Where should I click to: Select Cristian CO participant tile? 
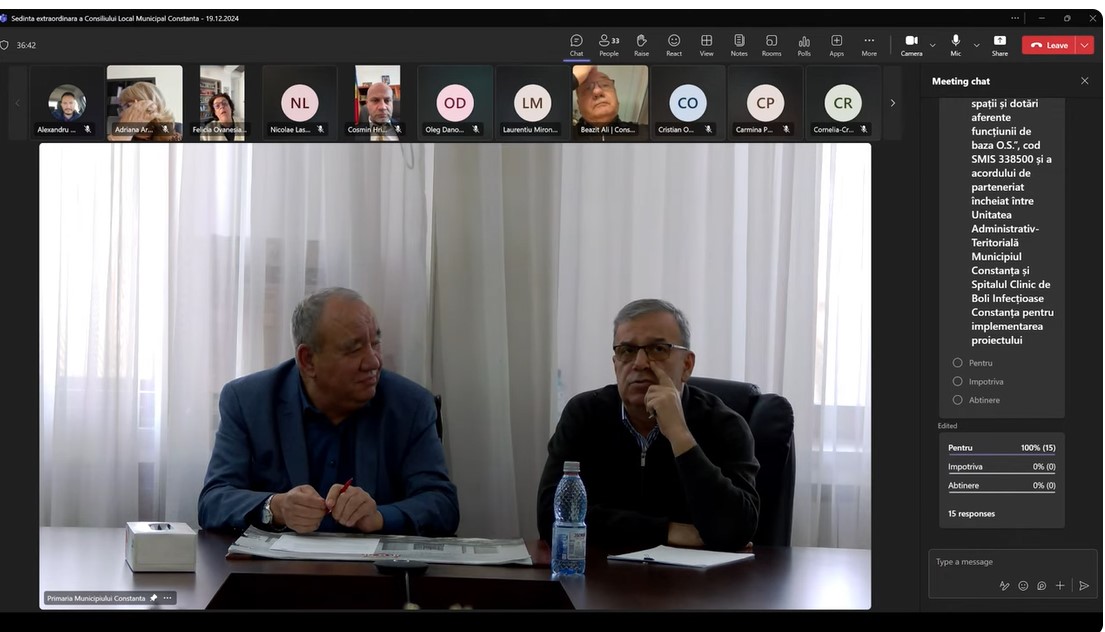(687, 103)
